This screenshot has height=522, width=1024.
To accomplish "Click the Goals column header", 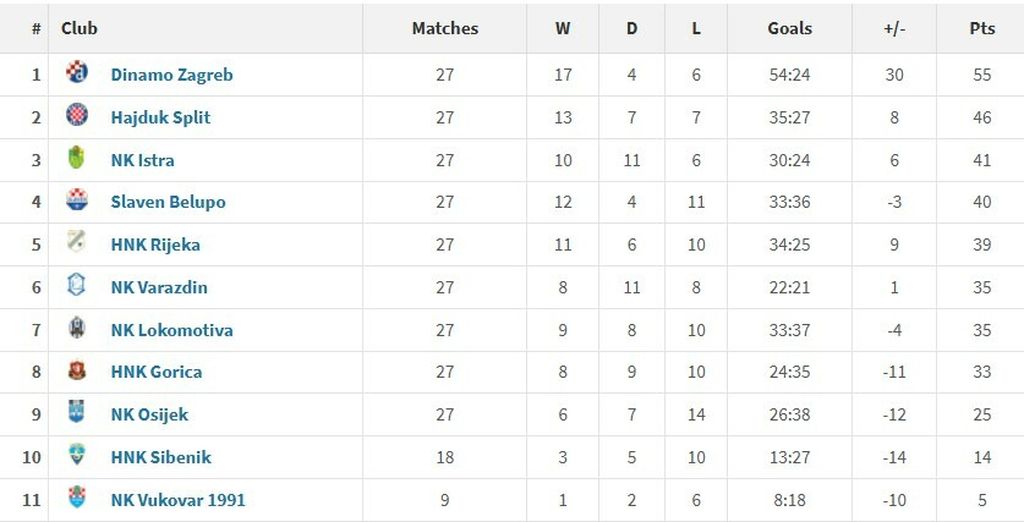I will [789, 28].
